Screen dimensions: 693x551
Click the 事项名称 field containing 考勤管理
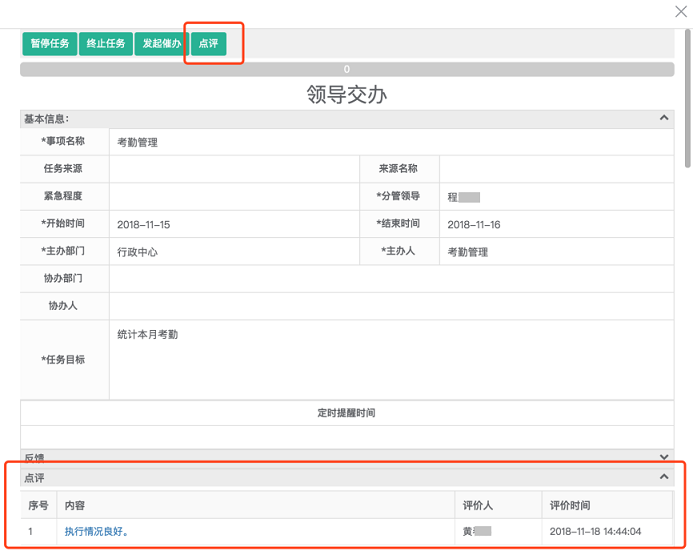[x=390, y=142]
